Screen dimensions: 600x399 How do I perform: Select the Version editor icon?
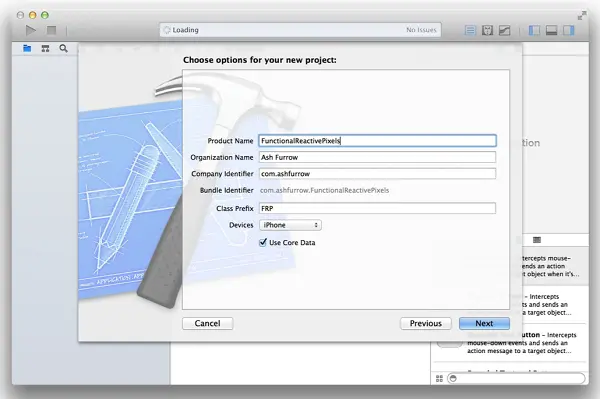(x=505, y=30)
